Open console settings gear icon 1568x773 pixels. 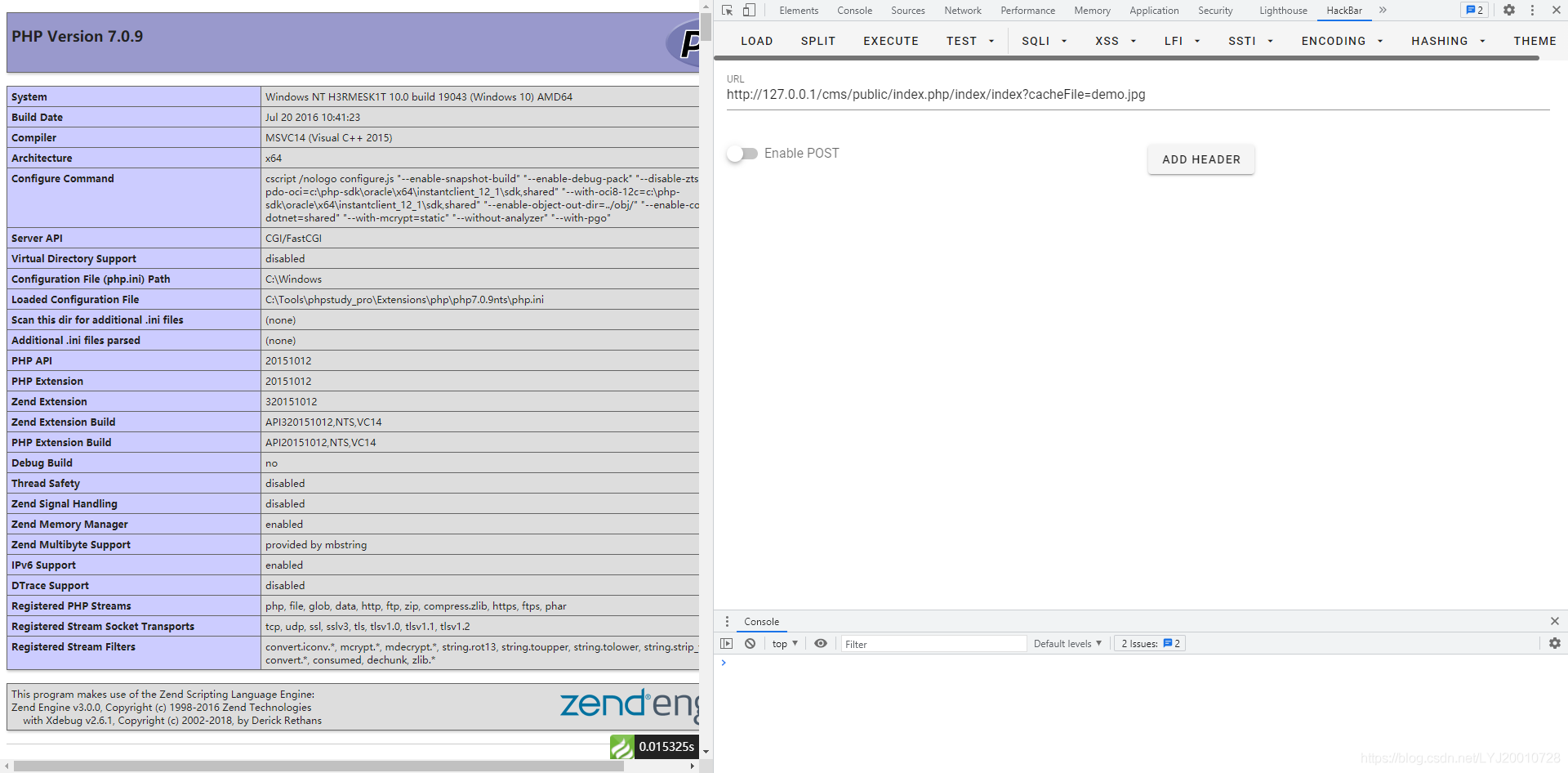[1555, 644]
